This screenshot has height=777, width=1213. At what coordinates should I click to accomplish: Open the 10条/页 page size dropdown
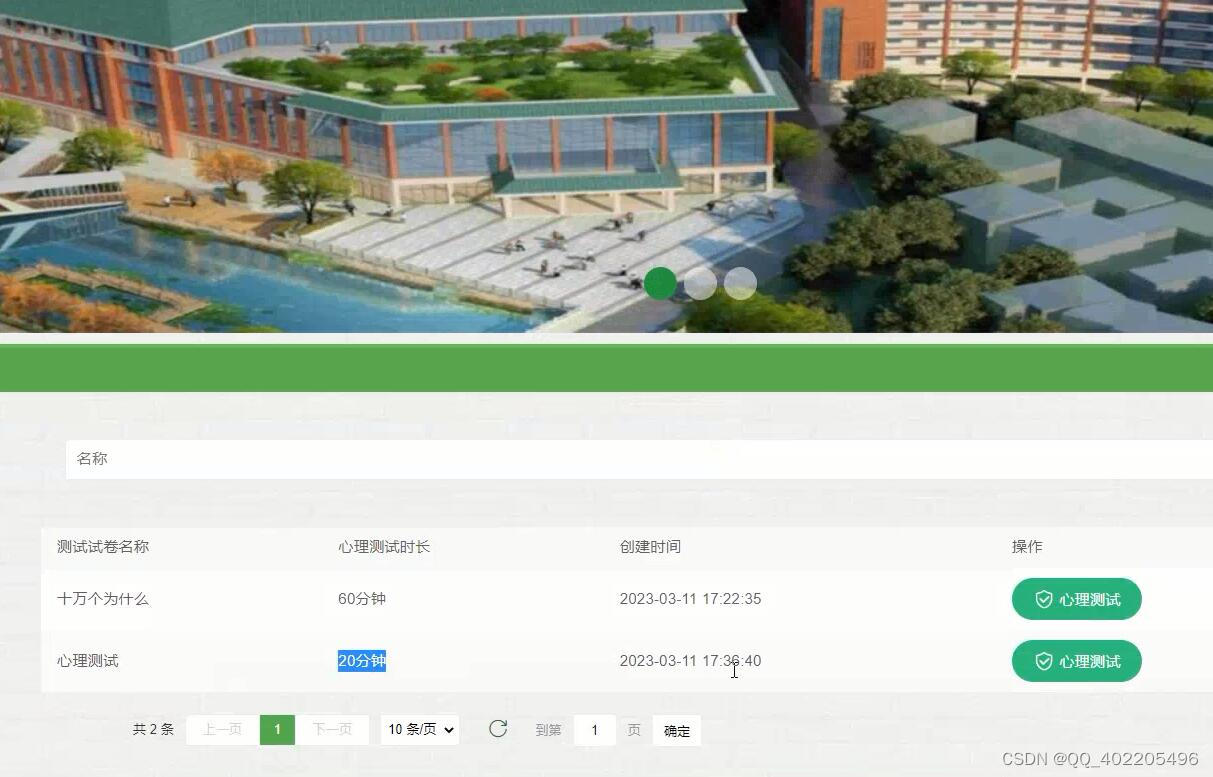coord(419,729)
